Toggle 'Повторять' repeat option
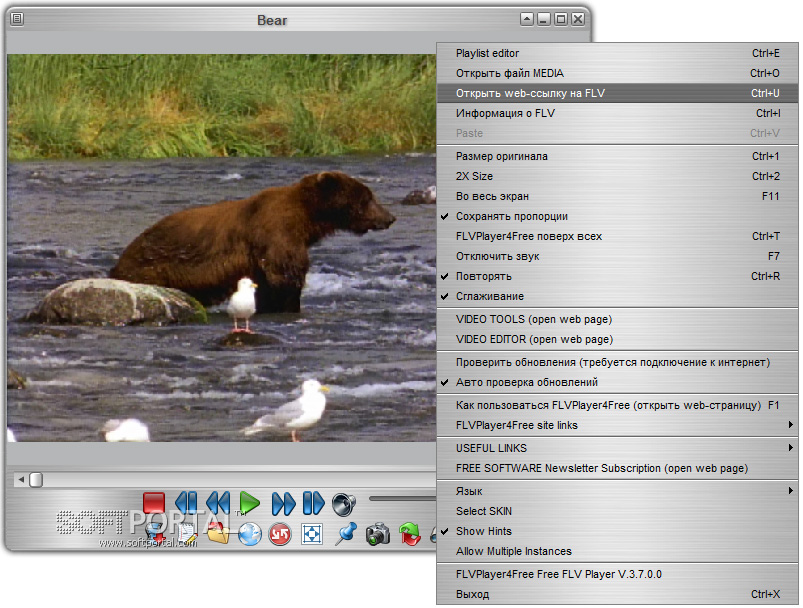 point(617,277)
